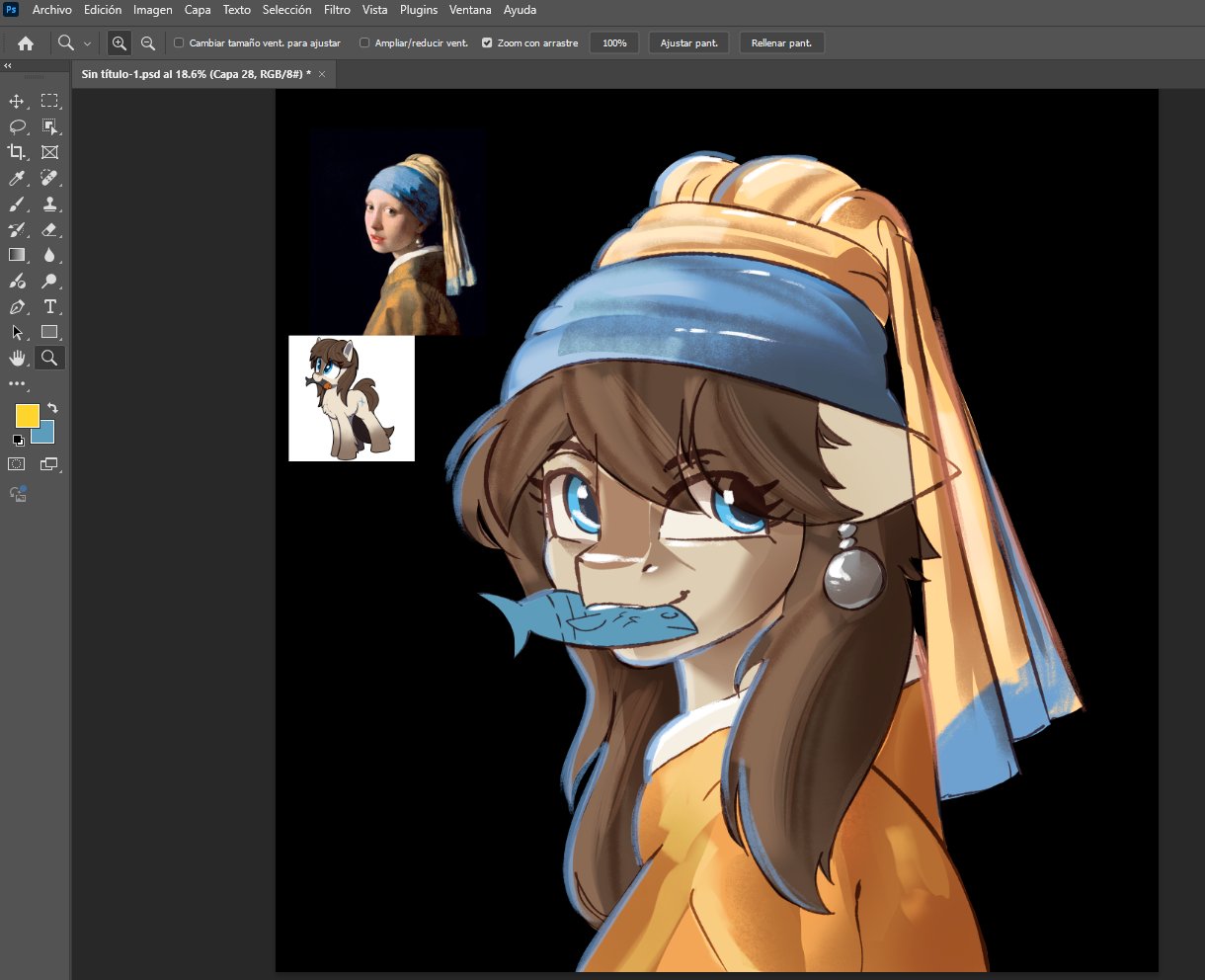Click the pony character reference image on canvas
The width and height of the screenshot is (1205, 980).
pyautogui.click(x=352, y=398)
